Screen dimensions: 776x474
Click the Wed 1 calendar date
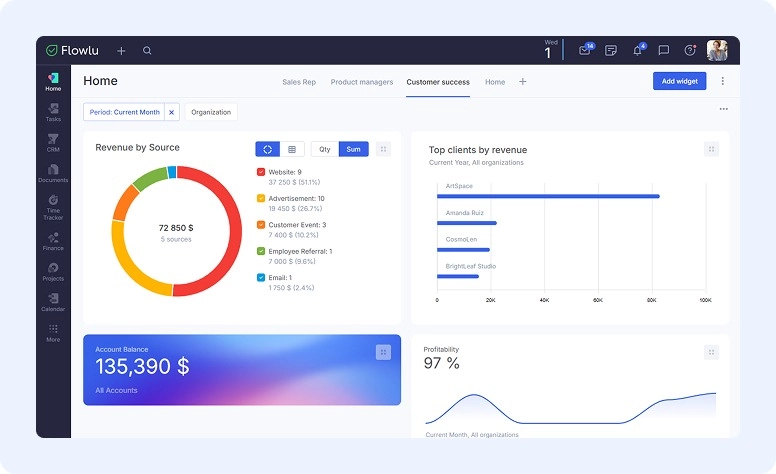click(x=549, y=49)
